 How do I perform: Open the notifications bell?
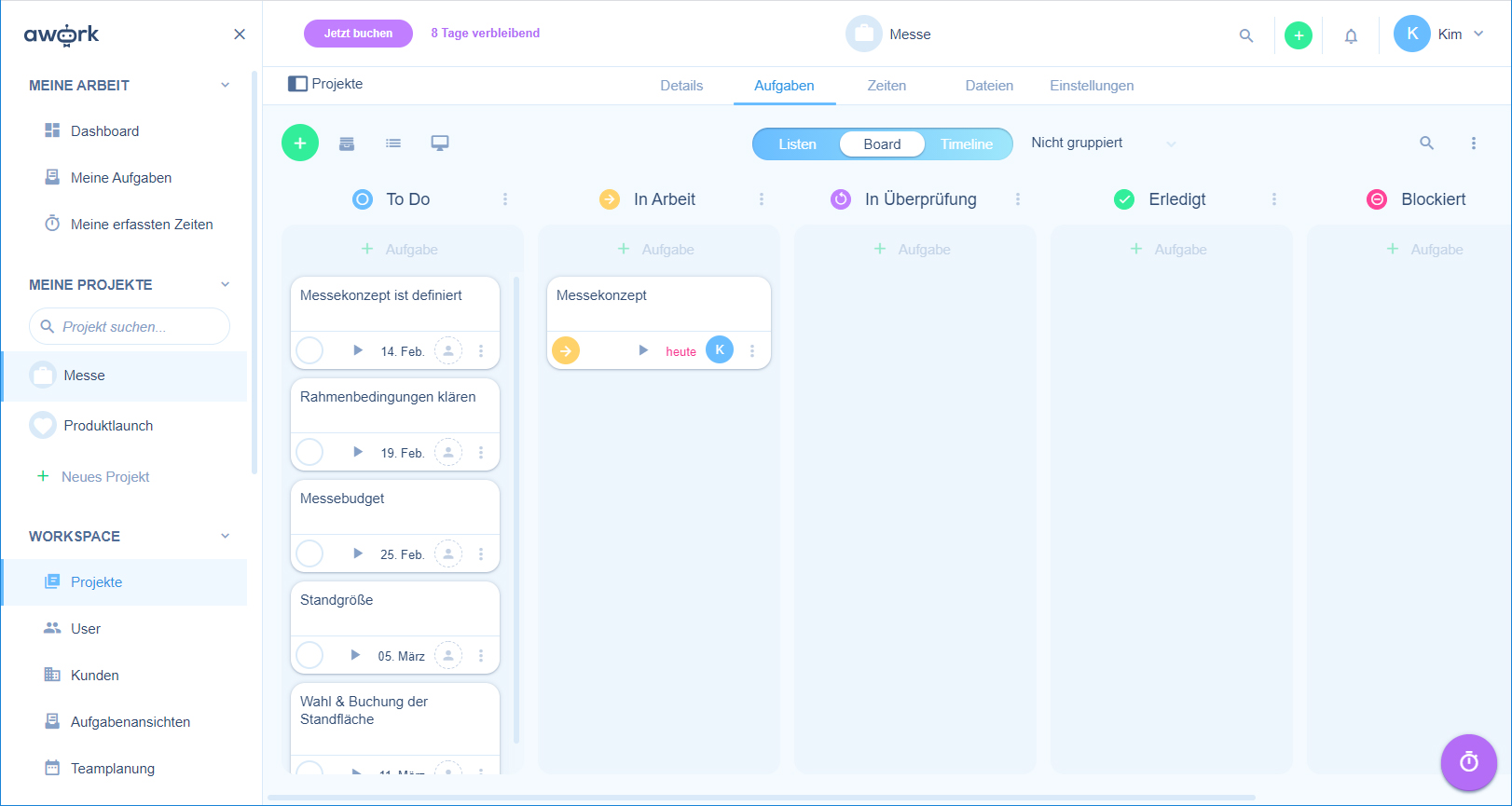tap(1351, 35)
